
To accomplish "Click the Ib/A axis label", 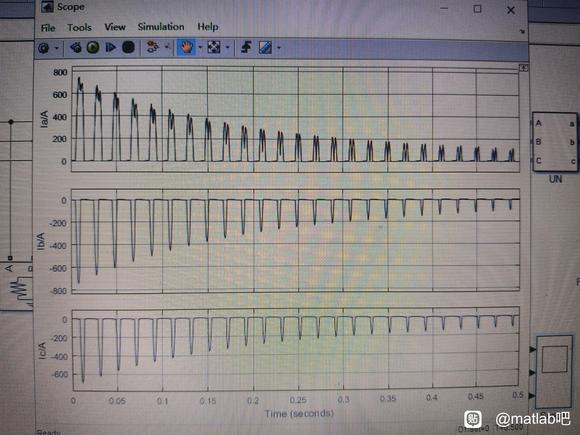I will coord(41,241).
